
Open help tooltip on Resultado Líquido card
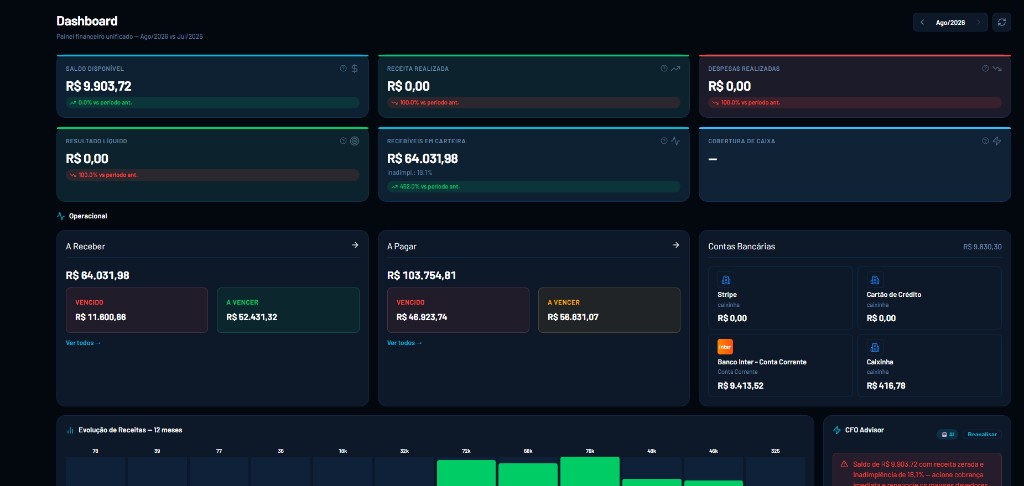pos(343,140)
